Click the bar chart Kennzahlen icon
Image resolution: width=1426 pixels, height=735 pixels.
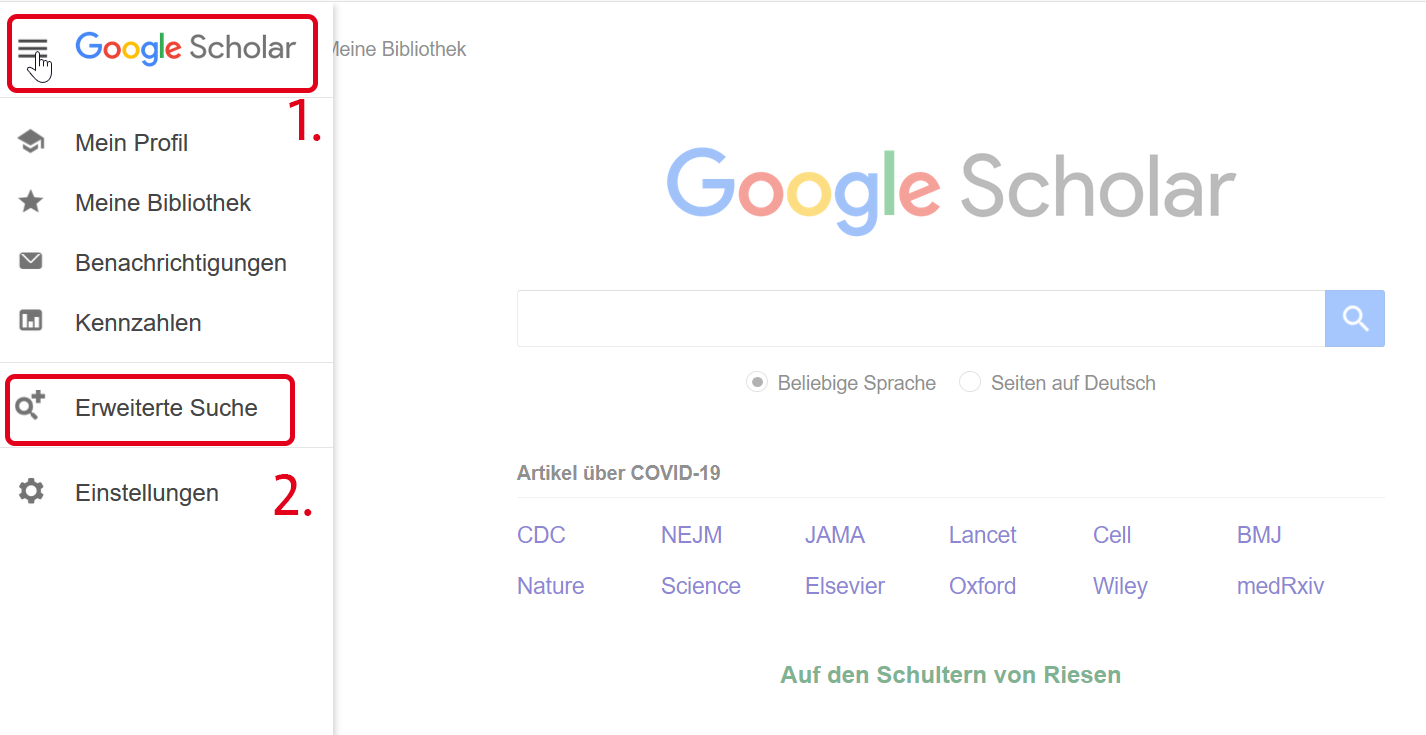[31, 322]
